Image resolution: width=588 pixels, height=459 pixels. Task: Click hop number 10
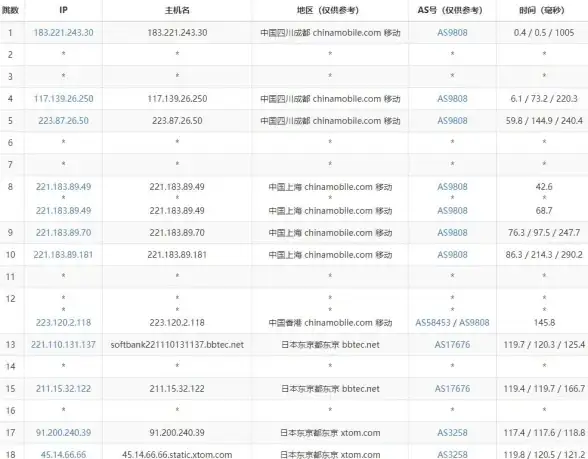tap(10, 255)
